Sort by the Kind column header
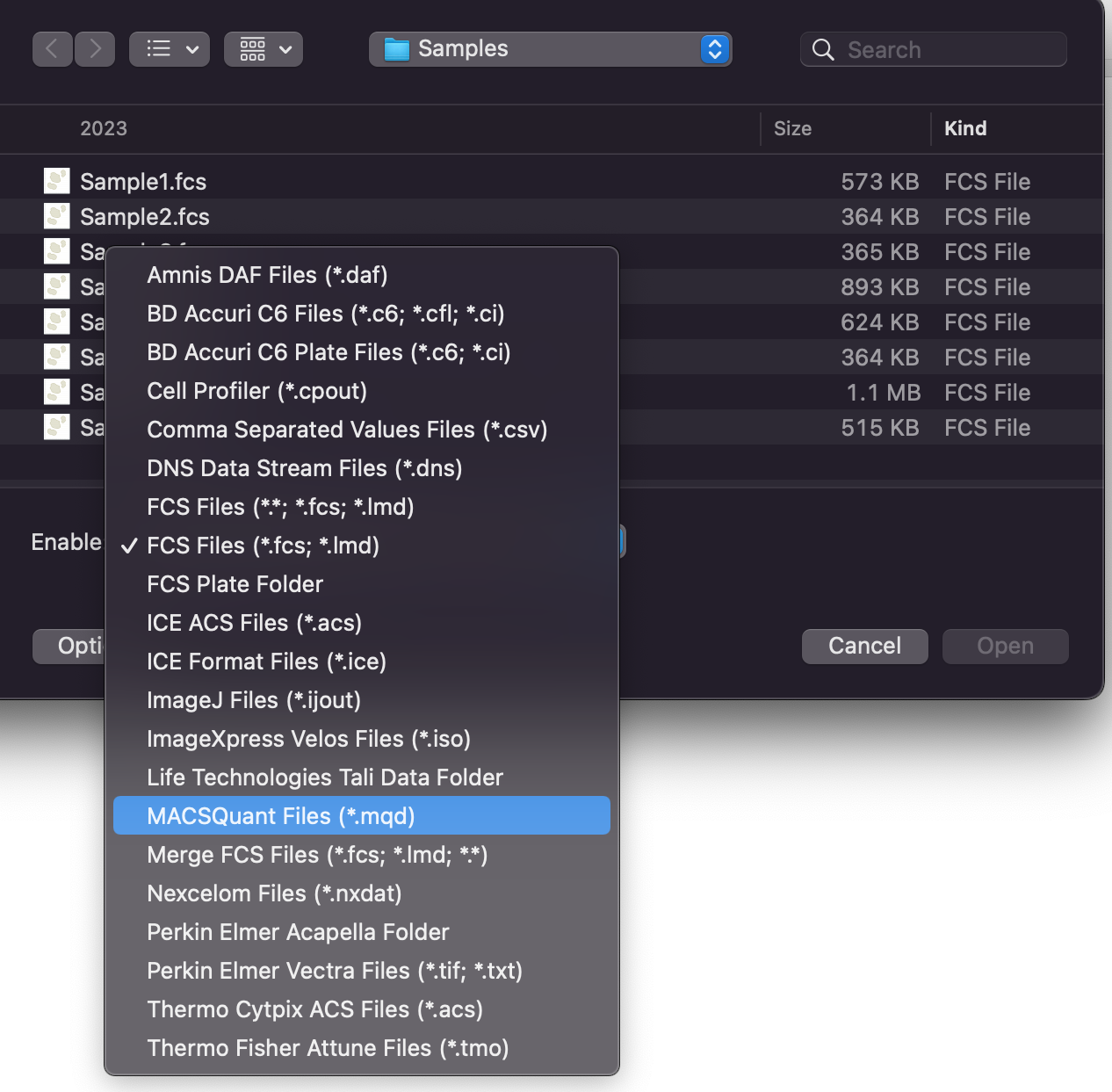Viewport: 1112px width, 1092px height. pyautogui.click(x=965, y=128)
